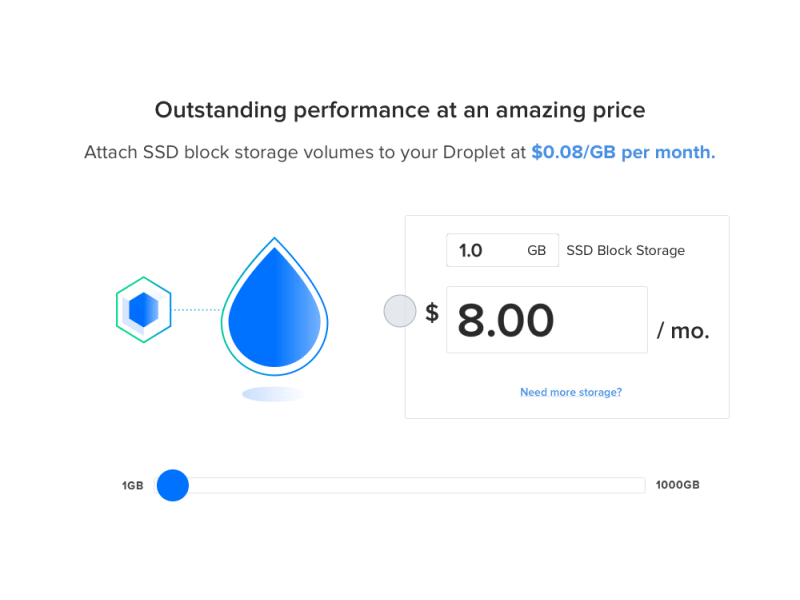Click the / mo. price suffix text
The width and height of the screenshot is (800, 600).
[683, 331]
